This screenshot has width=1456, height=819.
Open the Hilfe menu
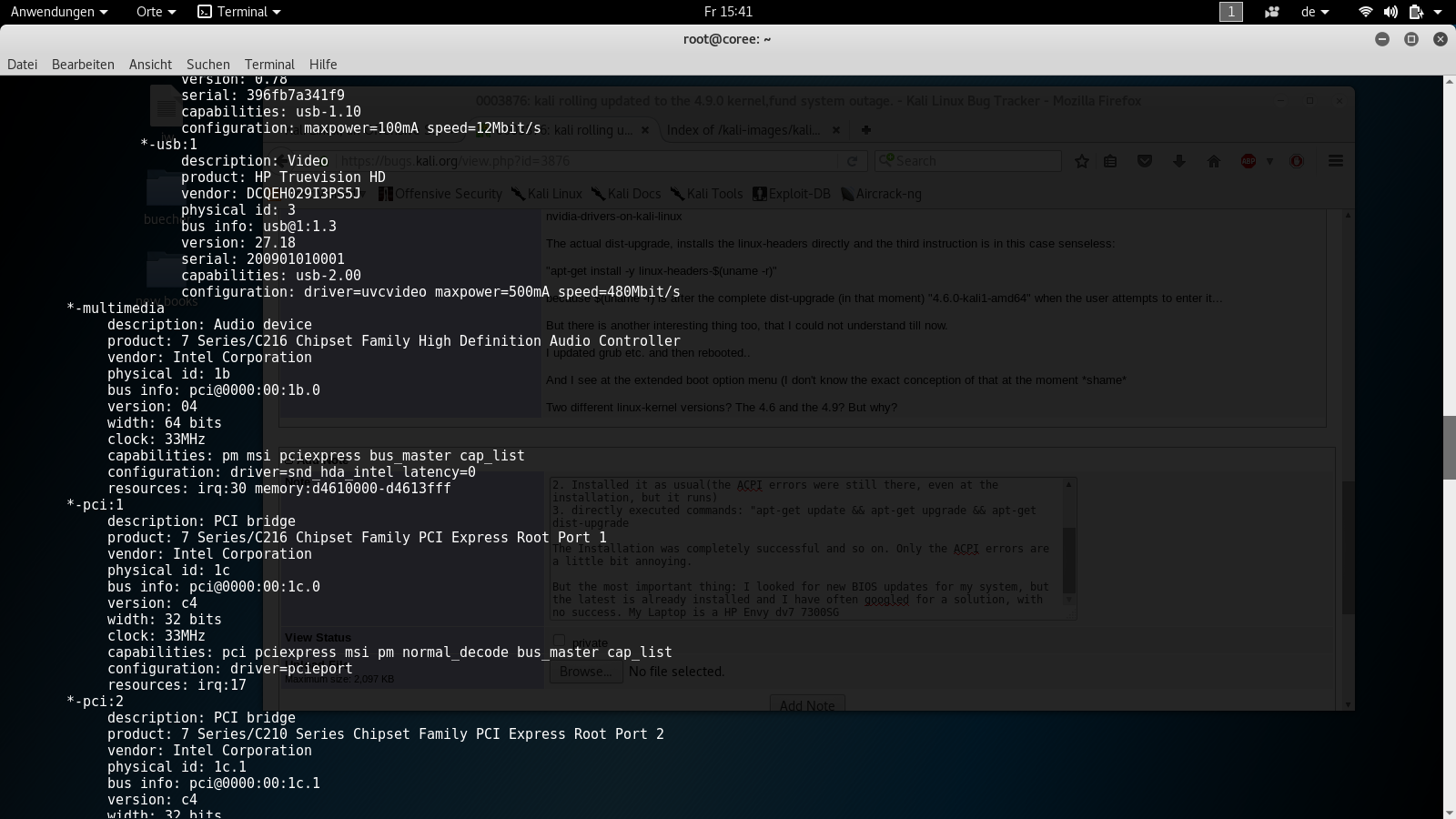pyautogui.click(x=323, y=65)
